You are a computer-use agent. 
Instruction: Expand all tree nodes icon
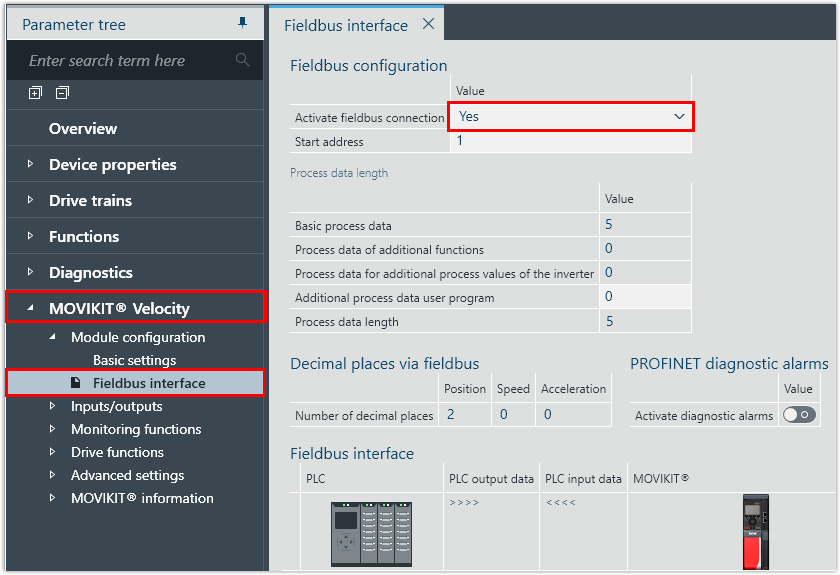tap(35, 93)
